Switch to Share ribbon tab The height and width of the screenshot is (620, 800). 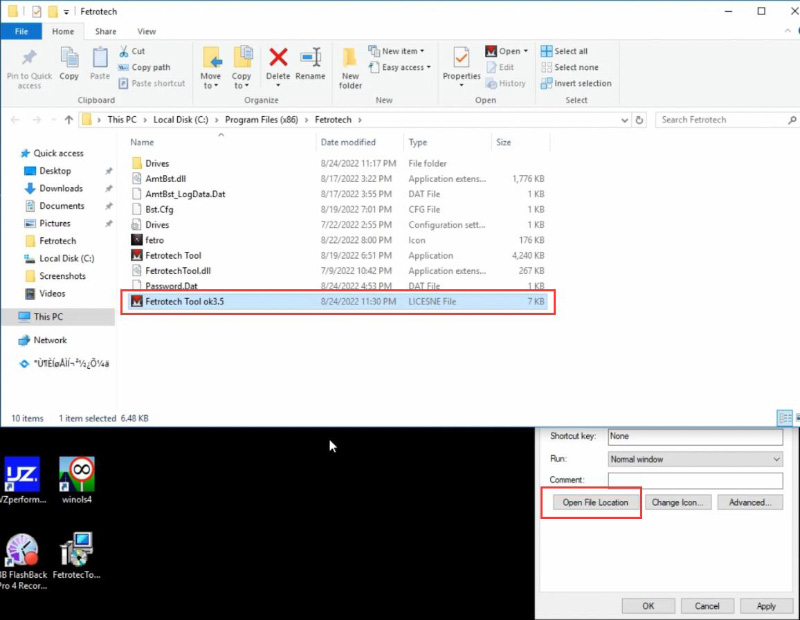(x=106, y=32)
